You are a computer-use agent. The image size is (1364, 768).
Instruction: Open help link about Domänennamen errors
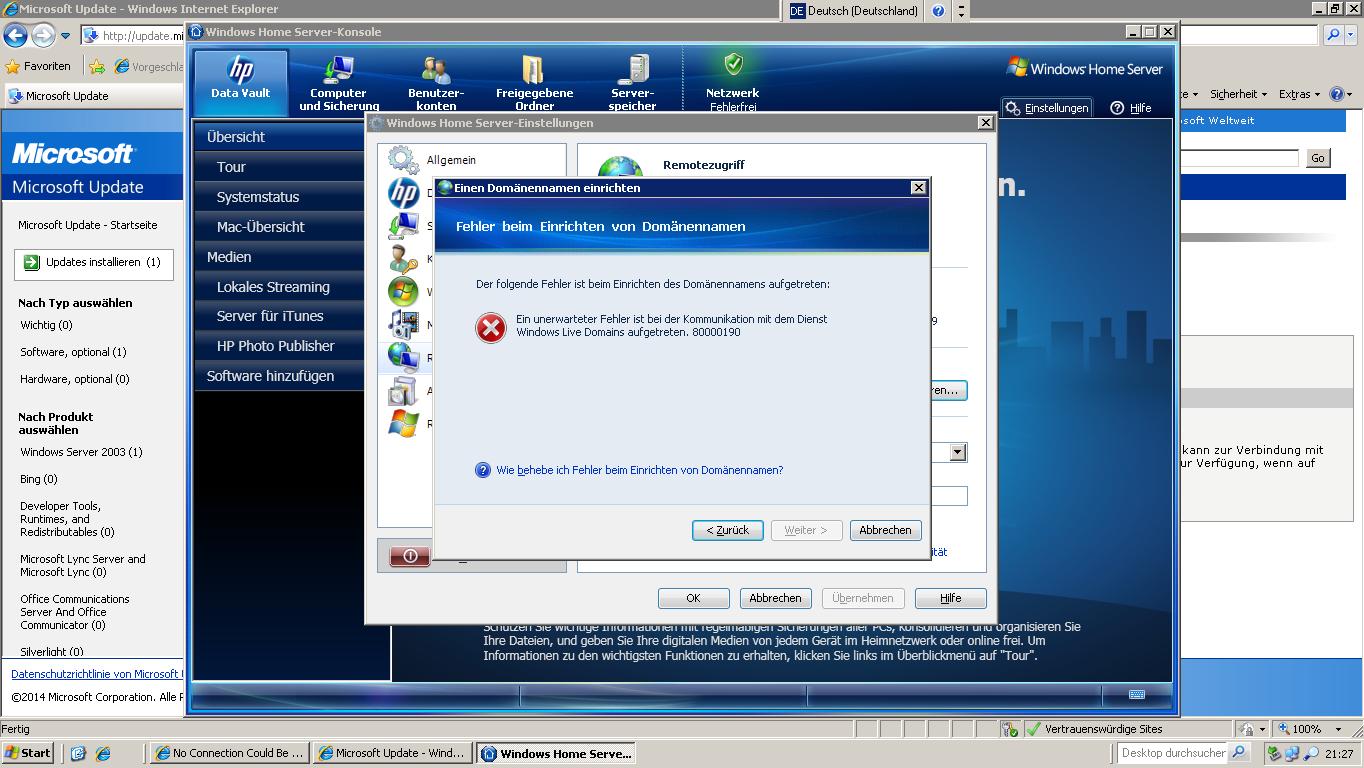[639, 470]
